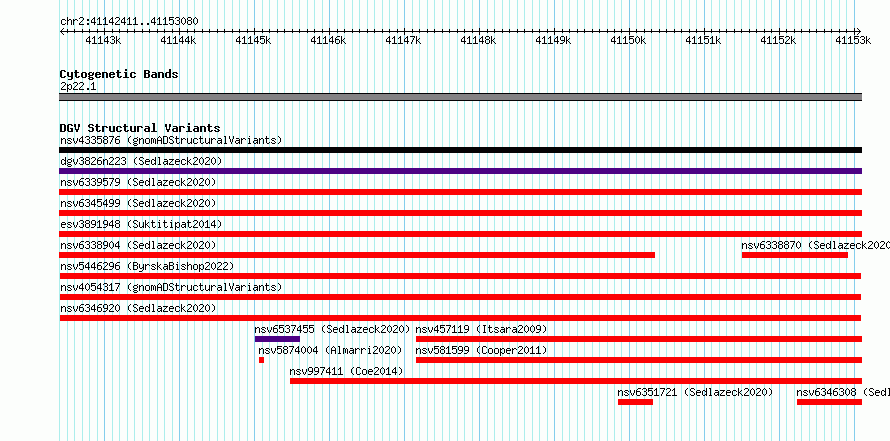890x441 pixels.
Task: Open nsv5446296 (ByrskaBishop2022) label
Action: coord(146,266)
